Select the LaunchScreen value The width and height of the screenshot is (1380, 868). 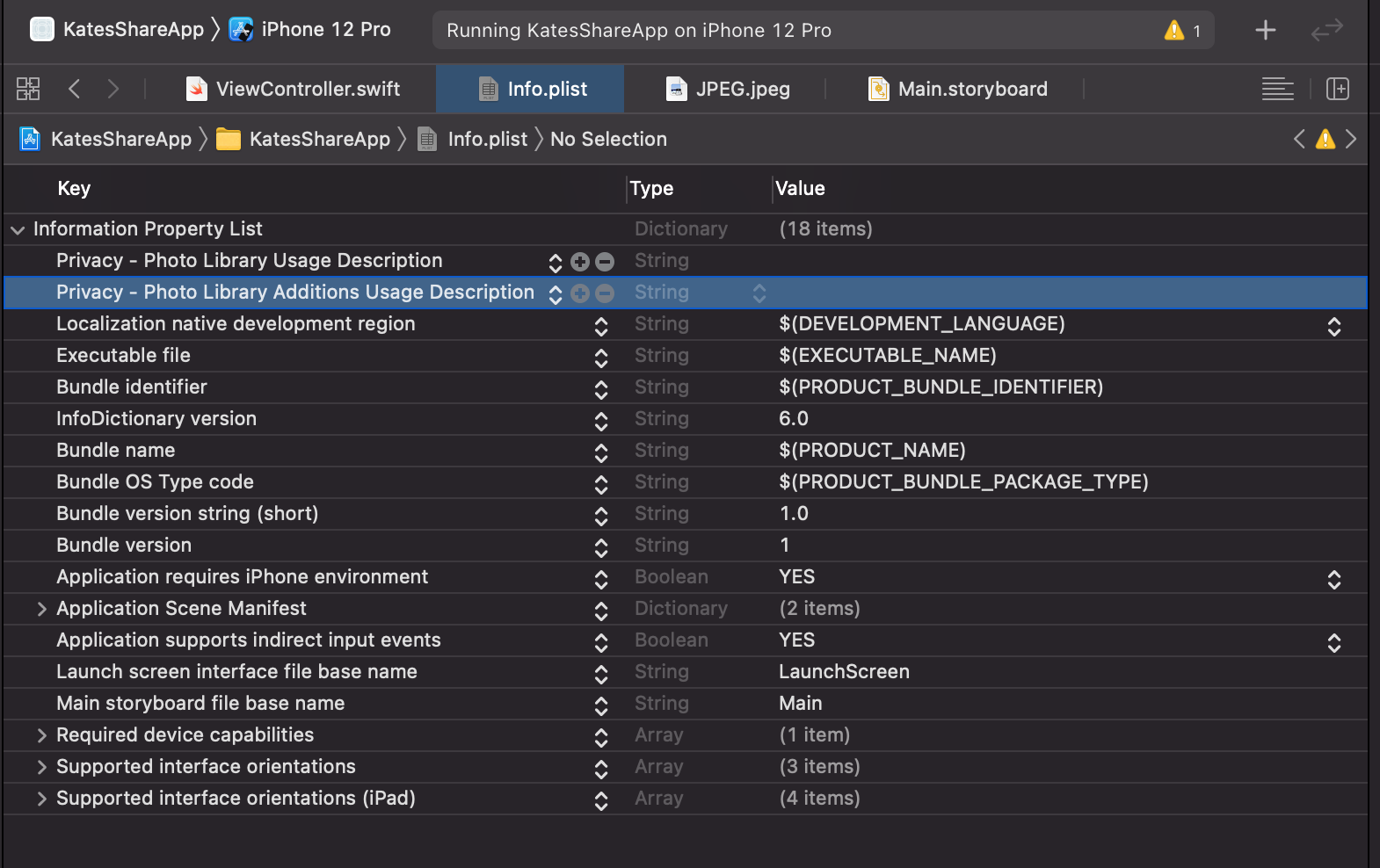click(x=844, y=672)
